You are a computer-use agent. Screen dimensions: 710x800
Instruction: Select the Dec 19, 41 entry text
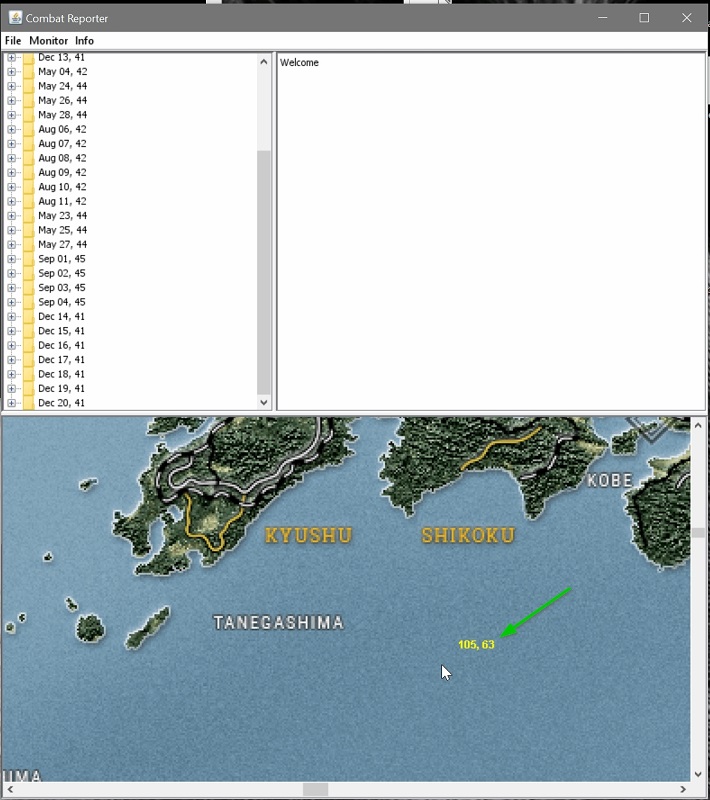[x=61, y=389]
